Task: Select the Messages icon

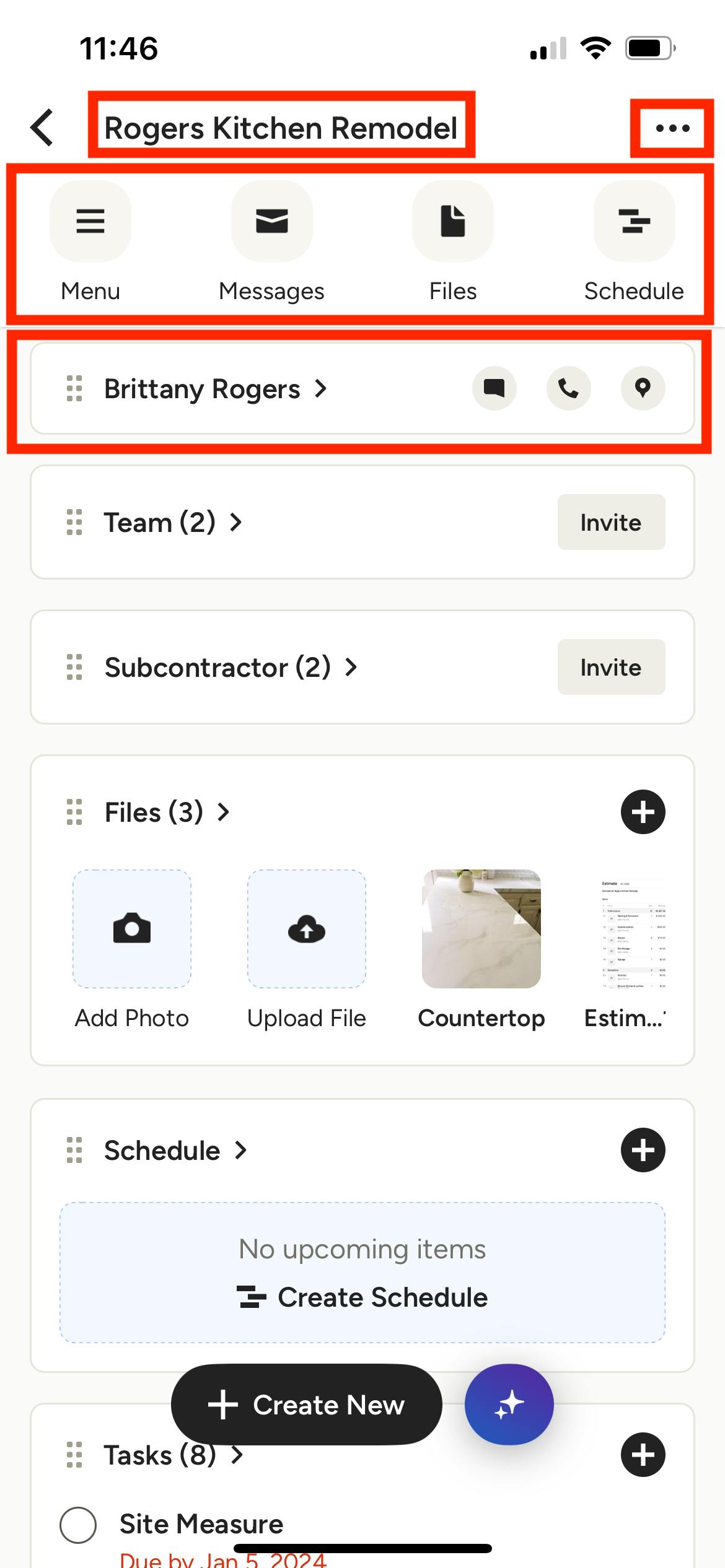Action: point(271,222)
